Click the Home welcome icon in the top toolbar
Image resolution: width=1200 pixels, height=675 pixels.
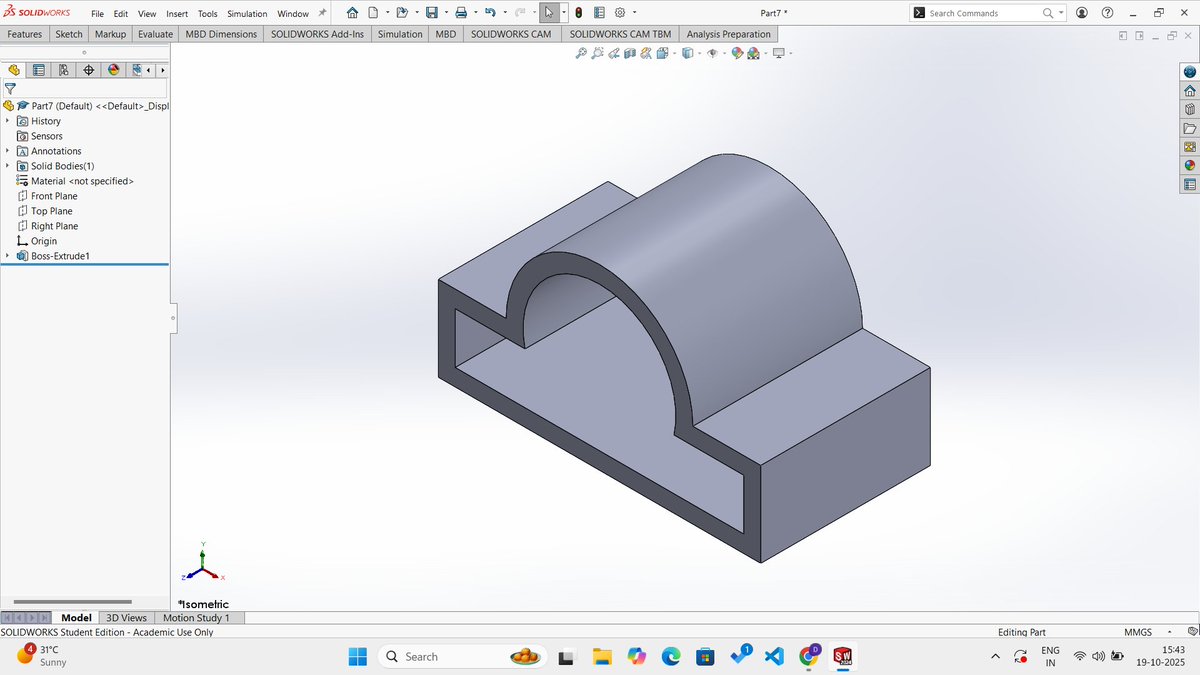pos(352,13)
